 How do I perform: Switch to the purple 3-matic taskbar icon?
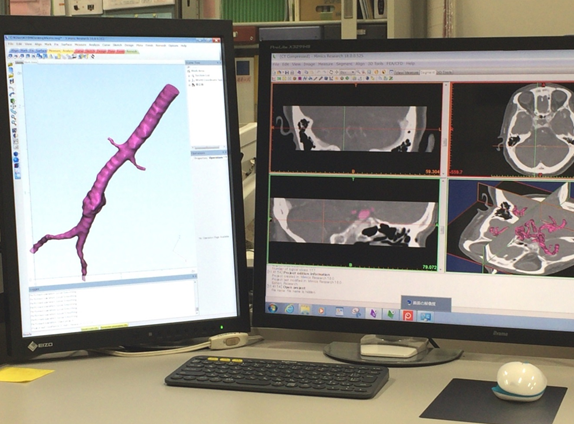pos(373,313)
